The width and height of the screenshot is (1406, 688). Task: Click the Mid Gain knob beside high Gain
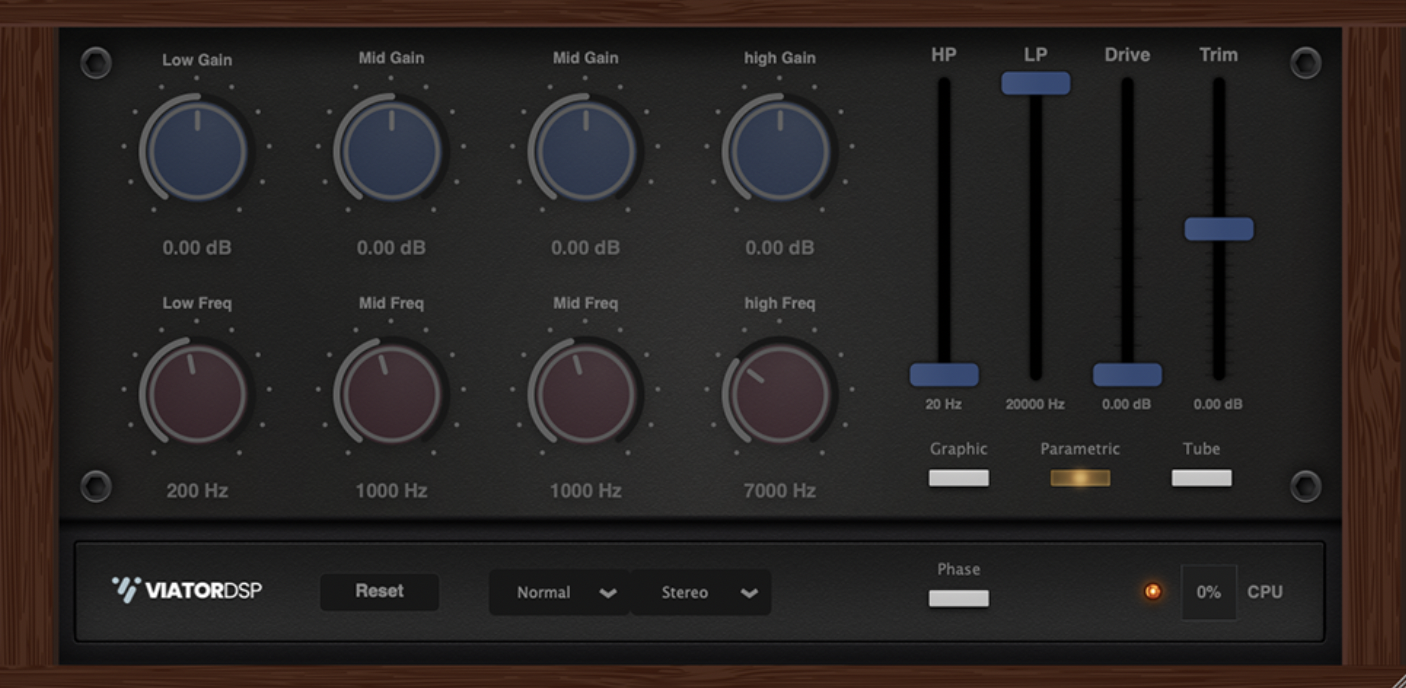585,151
